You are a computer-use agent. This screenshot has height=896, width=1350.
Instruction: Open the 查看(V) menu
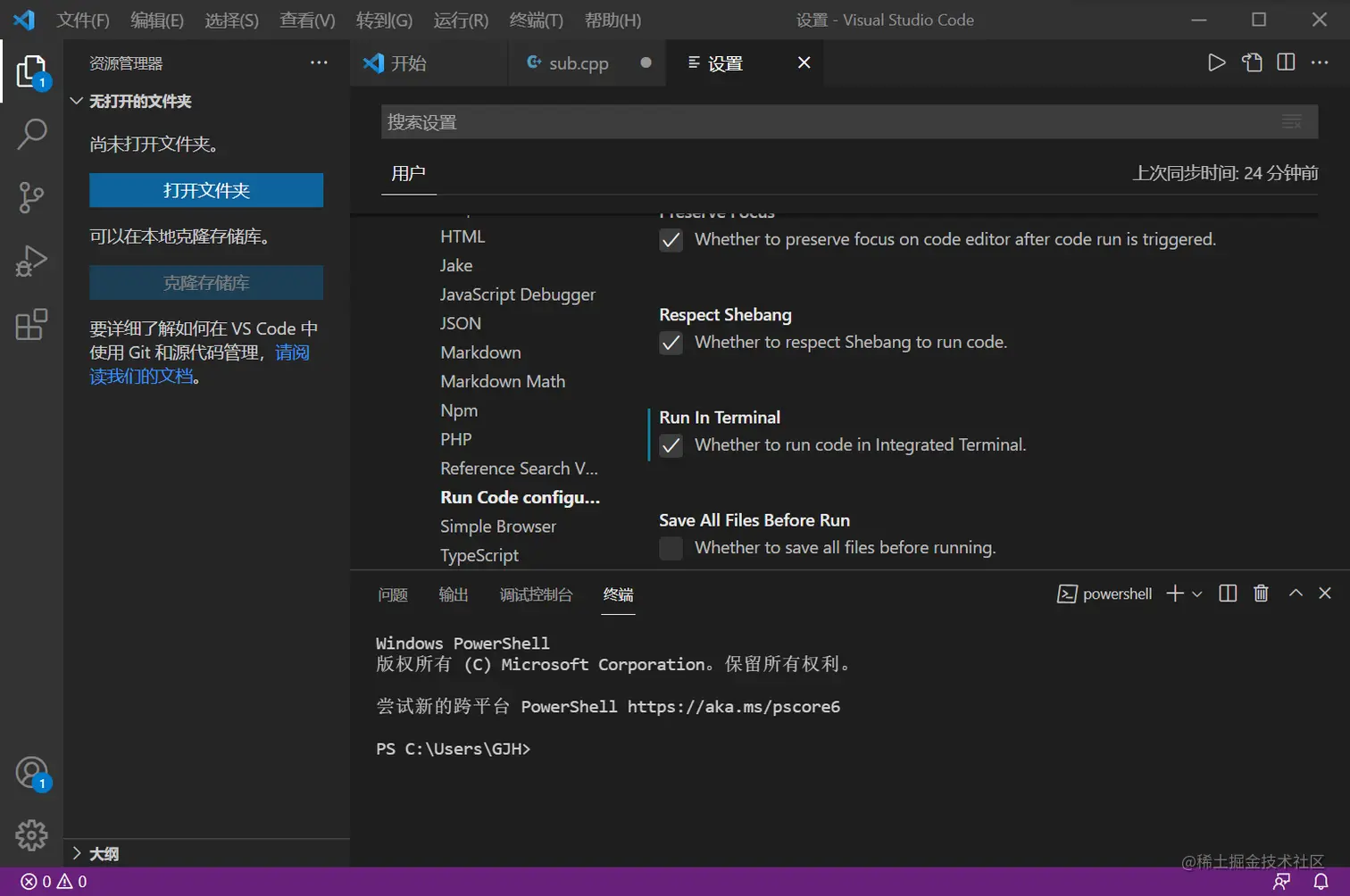307,20
